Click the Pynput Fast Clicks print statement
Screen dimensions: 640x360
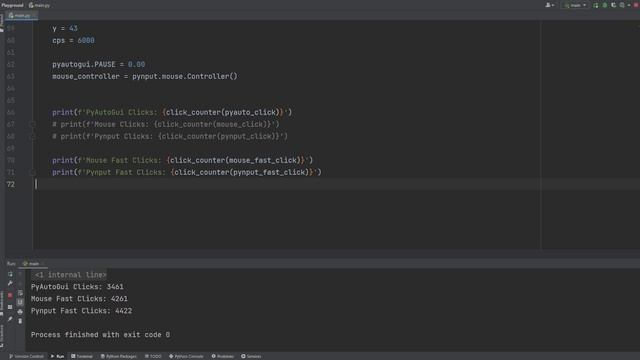(x=187, y=172)
